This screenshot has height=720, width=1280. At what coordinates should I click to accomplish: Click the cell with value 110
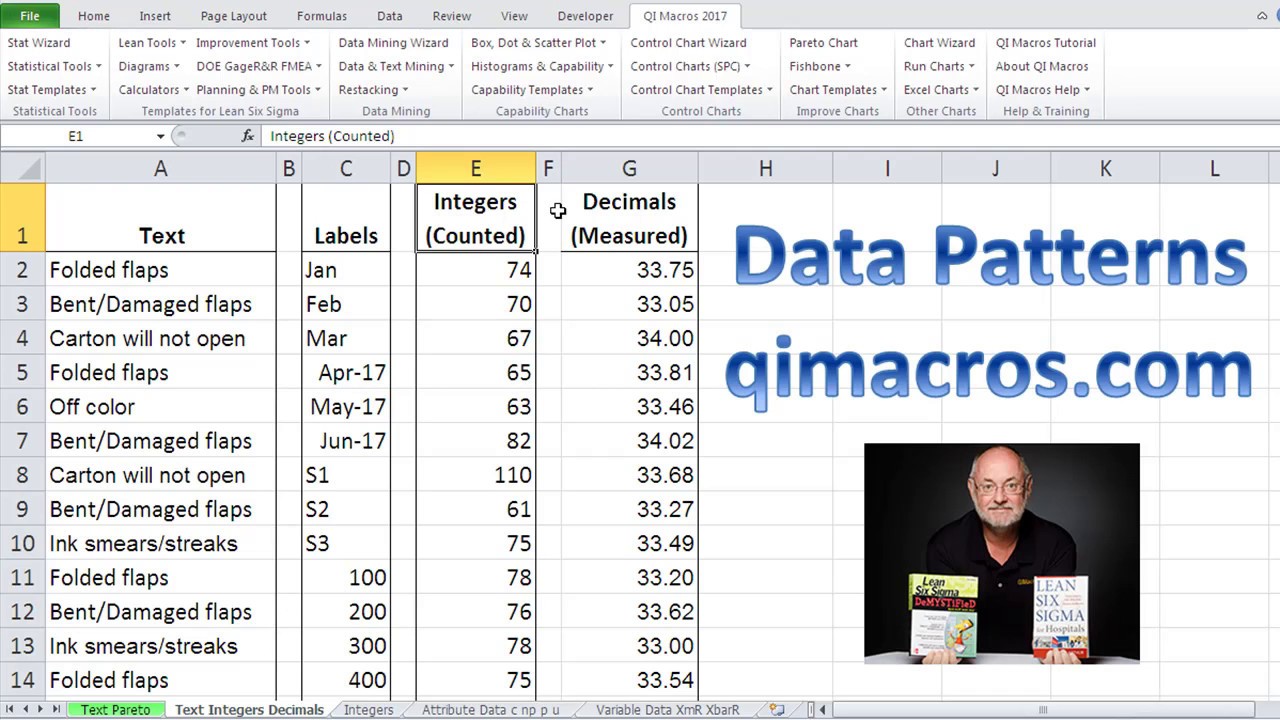476,475
